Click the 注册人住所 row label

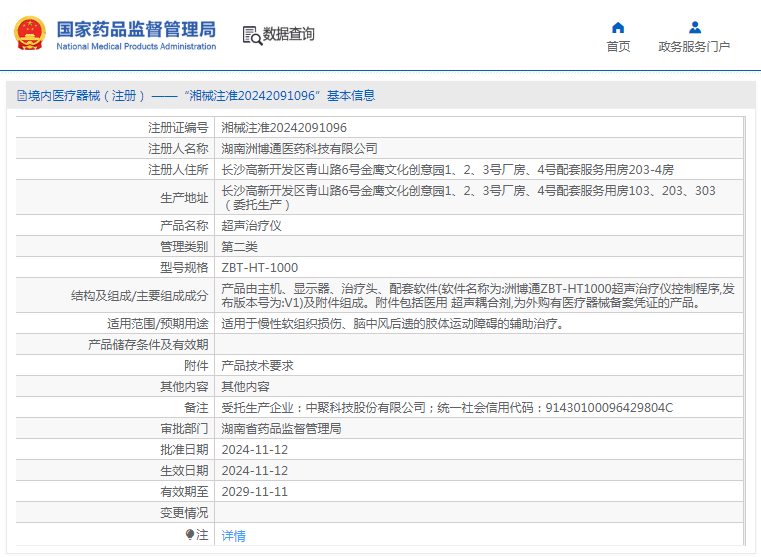click(178, 170)
